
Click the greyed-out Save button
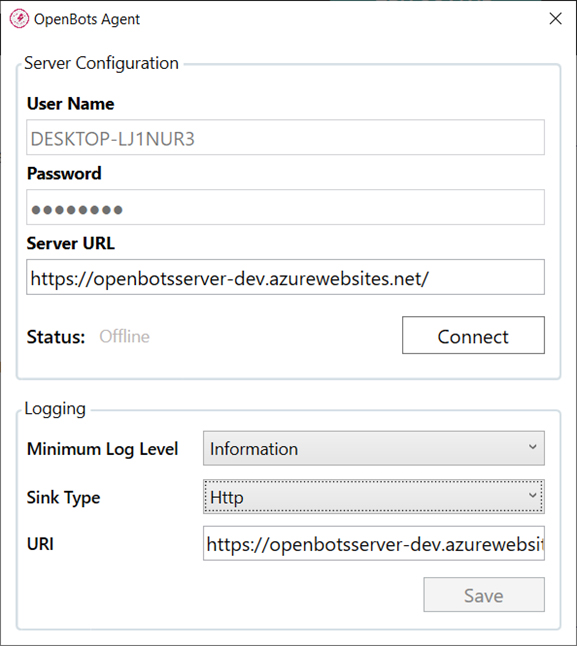pos(484,595)
